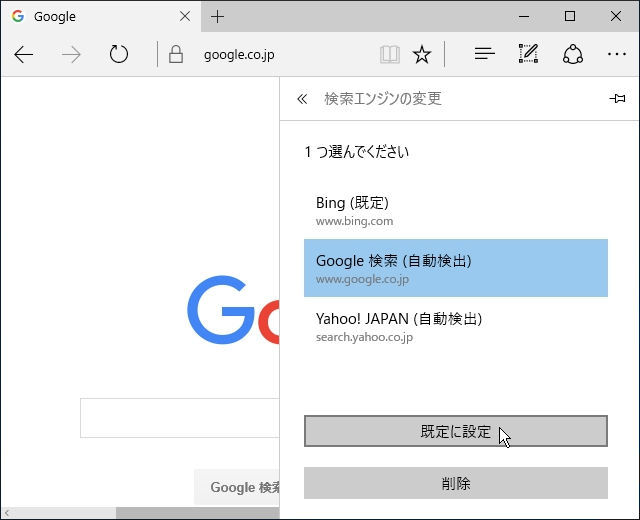This screenshot has height=520, width=640.
Task: Click the forward navigation arrow
Action: click(71, 54)
